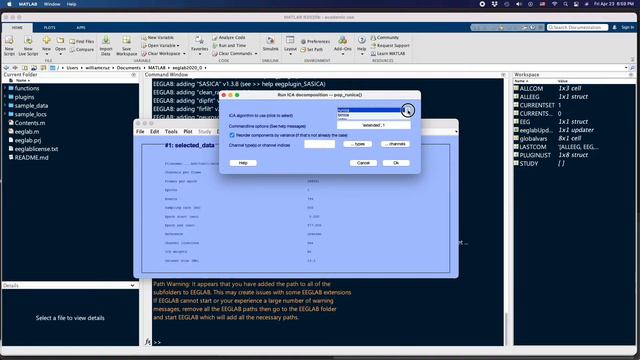Toggle Reorder components by variance checkbox

coord(232,135)
